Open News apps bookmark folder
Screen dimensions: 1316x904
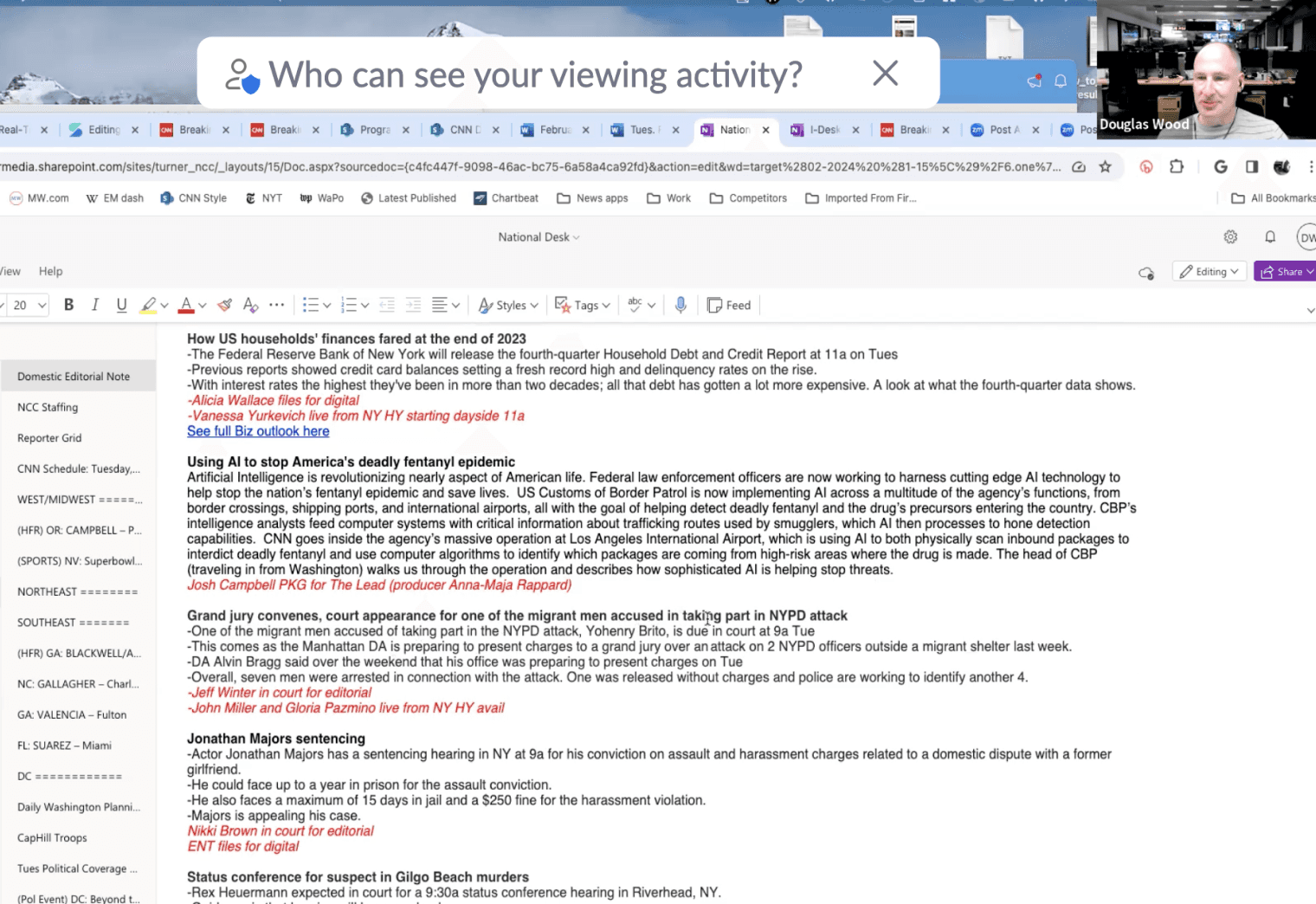tap(592, 198)
